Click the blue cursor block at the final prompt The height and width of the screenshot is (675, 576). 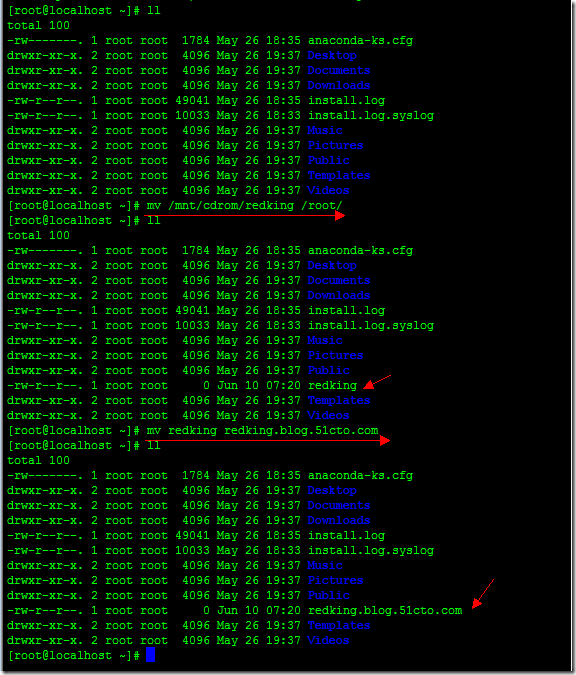[x=150, y=655]
